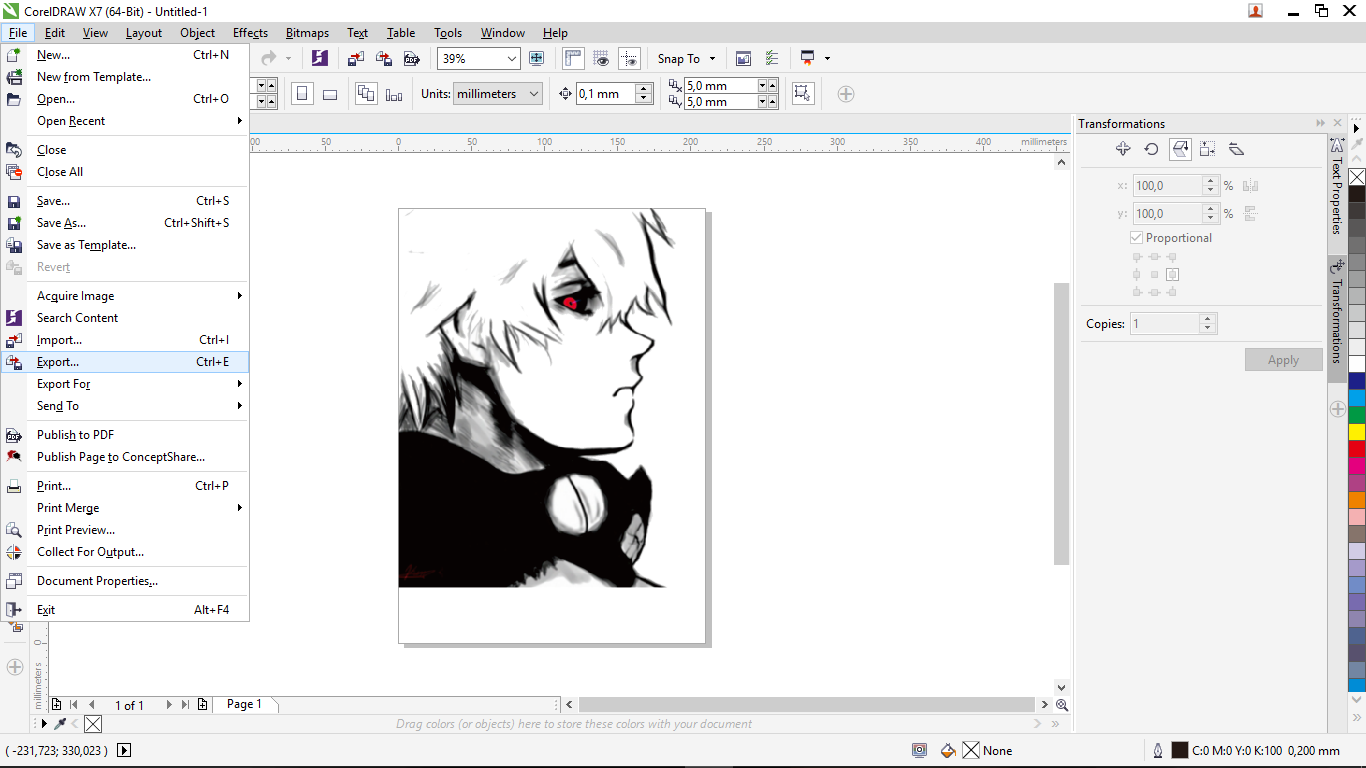Toggle the Proportional checkbox in Transformations
Screen dimensions: 1366x768
[1137, 237]
